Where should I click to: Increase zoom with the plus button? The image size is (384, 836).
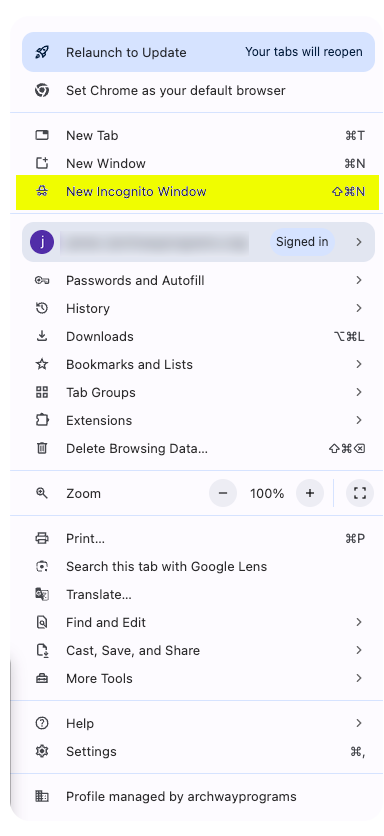coord(310,493)
